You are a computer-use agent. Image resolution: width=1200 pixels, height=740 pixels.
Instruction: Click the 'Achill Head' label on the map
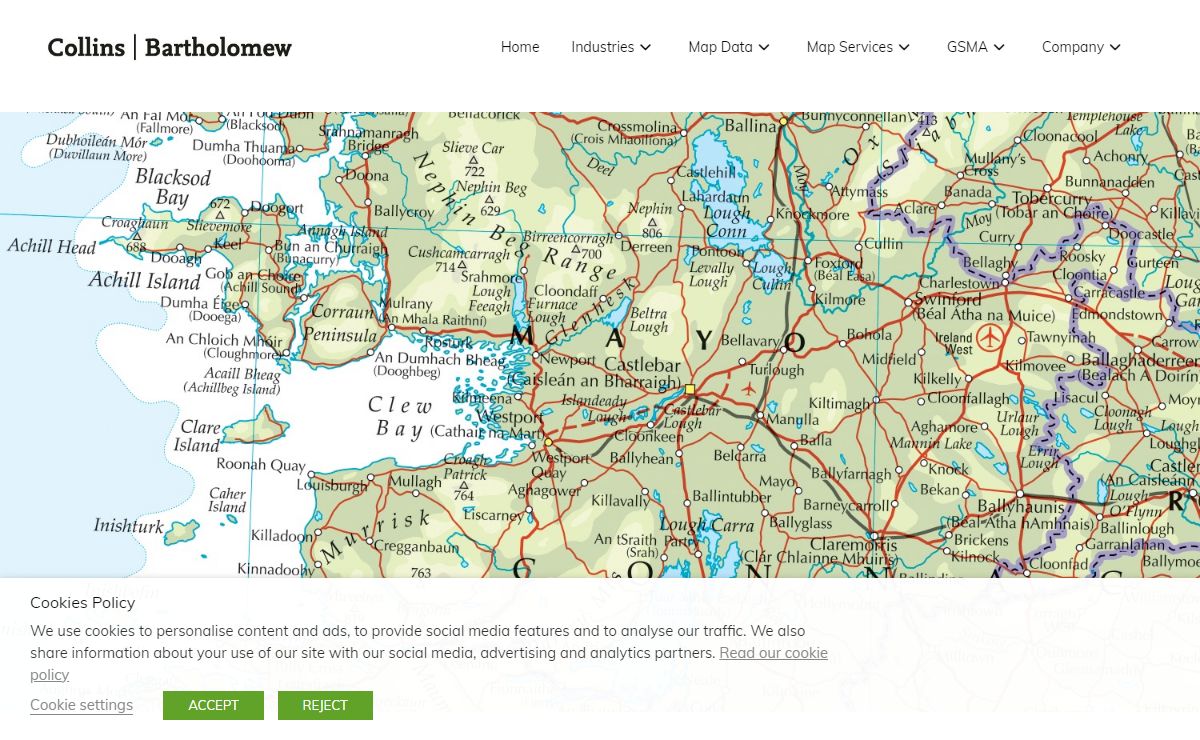[x=52, y=246]
